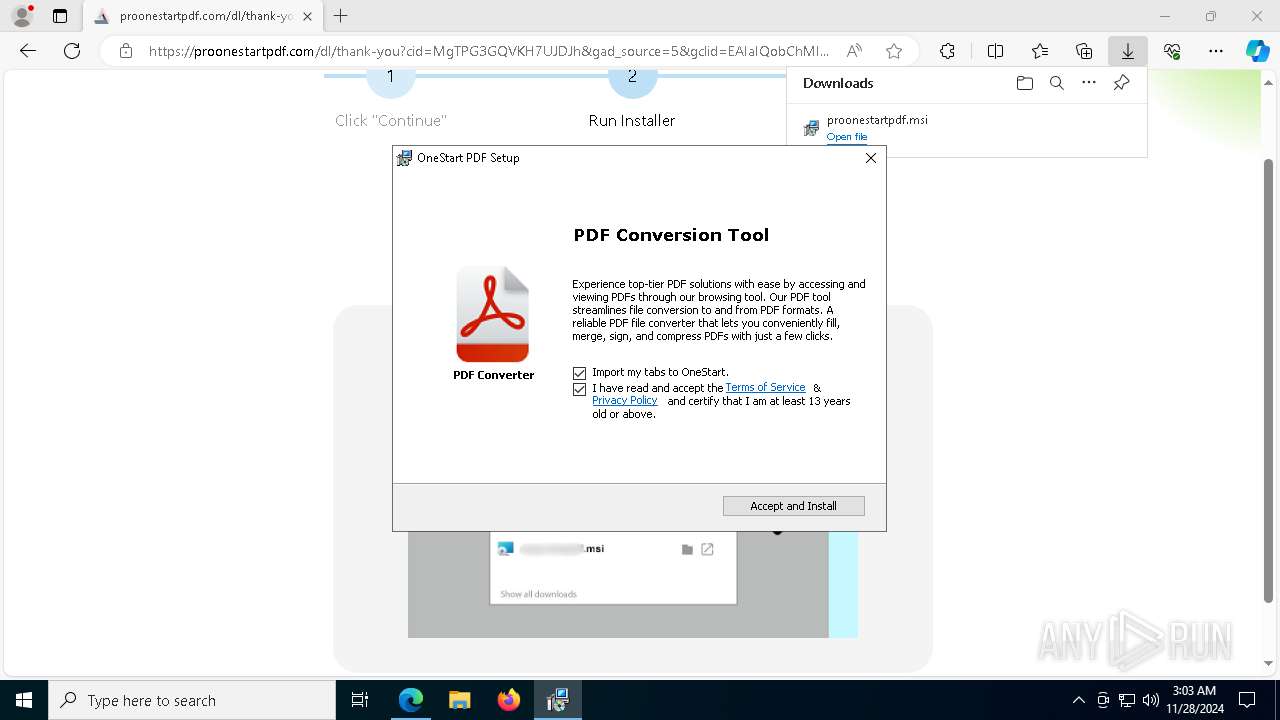
Task: Select the installer setup taskbar icon
Action: coord(558,700)
